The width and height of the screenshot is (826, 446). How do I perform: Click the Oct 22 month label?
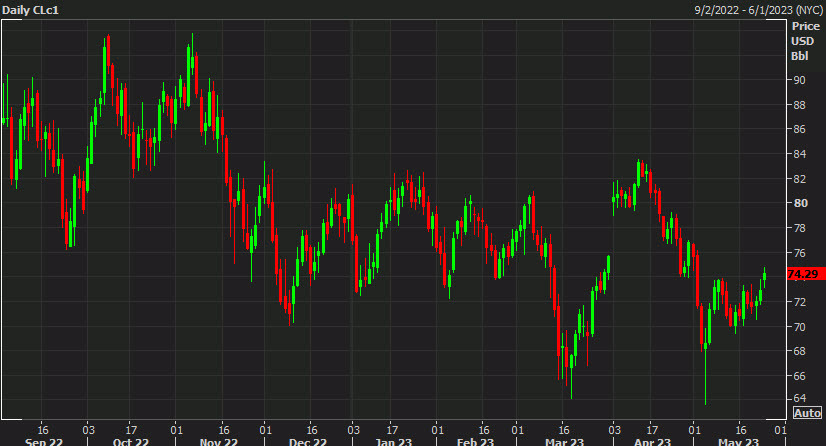click(x=131, y=441)
